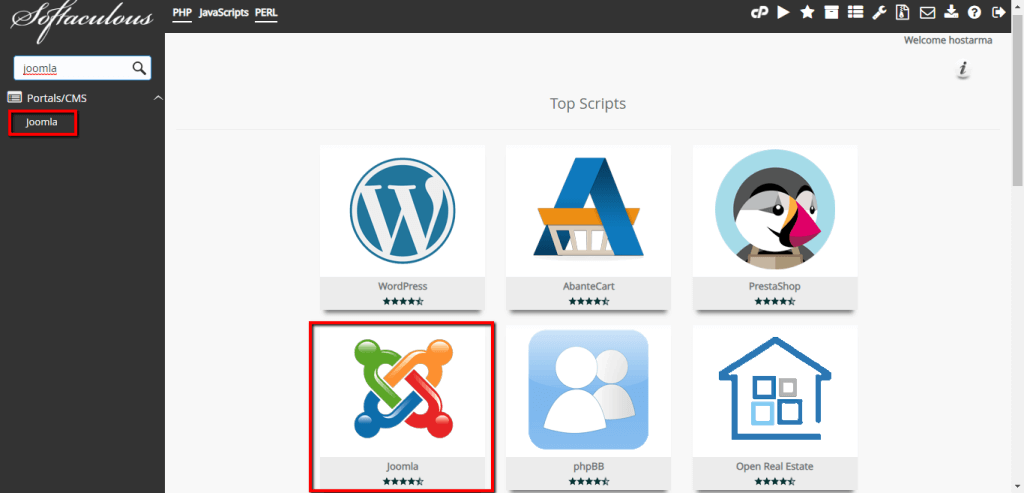1024x493 pixels.
Task: Open all installations box icon
Action: 831,12
